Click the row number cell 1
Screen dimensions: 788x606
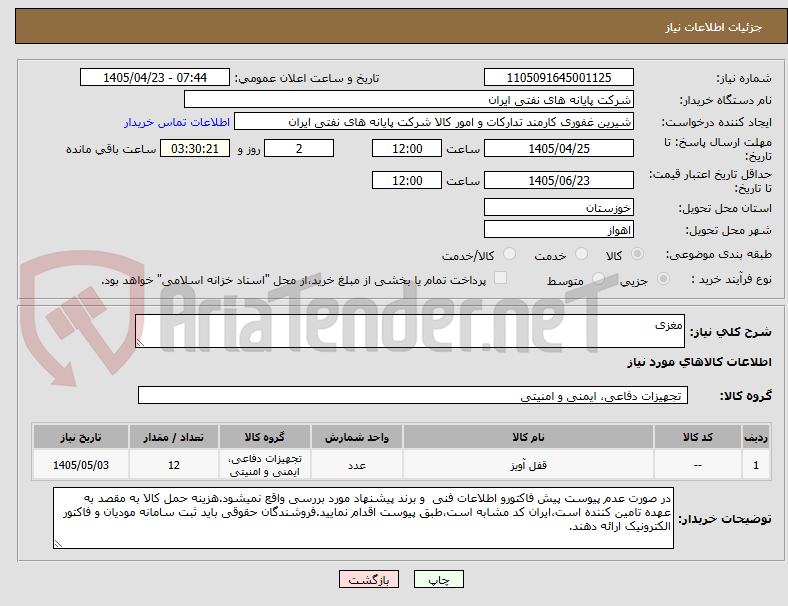click(756, 465)
